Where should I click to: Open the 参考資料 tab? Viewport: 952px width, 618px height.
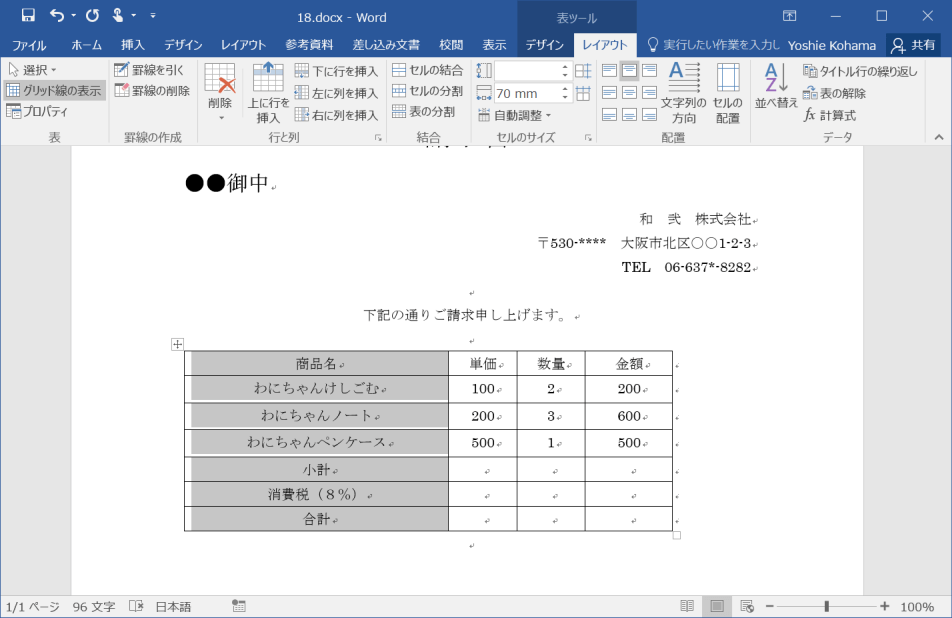tap(309, 45)
